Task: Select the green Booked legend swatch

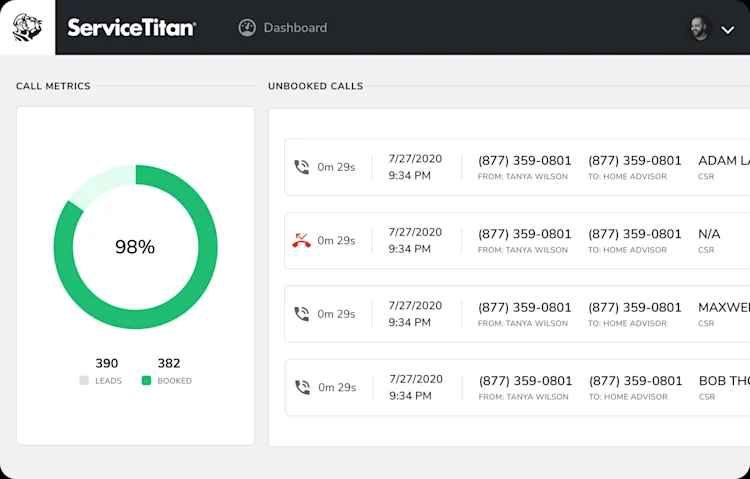Action: [x=146, y=380]
